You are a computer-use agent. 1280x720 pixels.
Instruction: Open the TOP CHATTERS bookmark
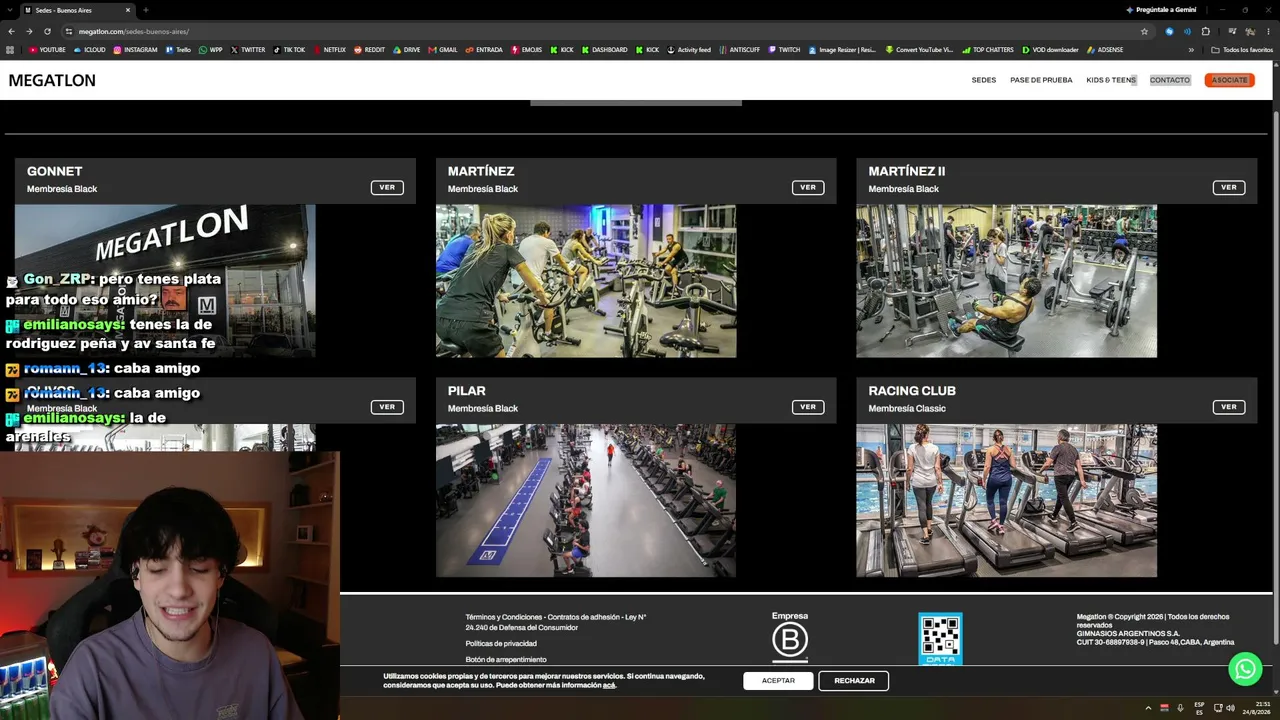(x=987, y=50)
